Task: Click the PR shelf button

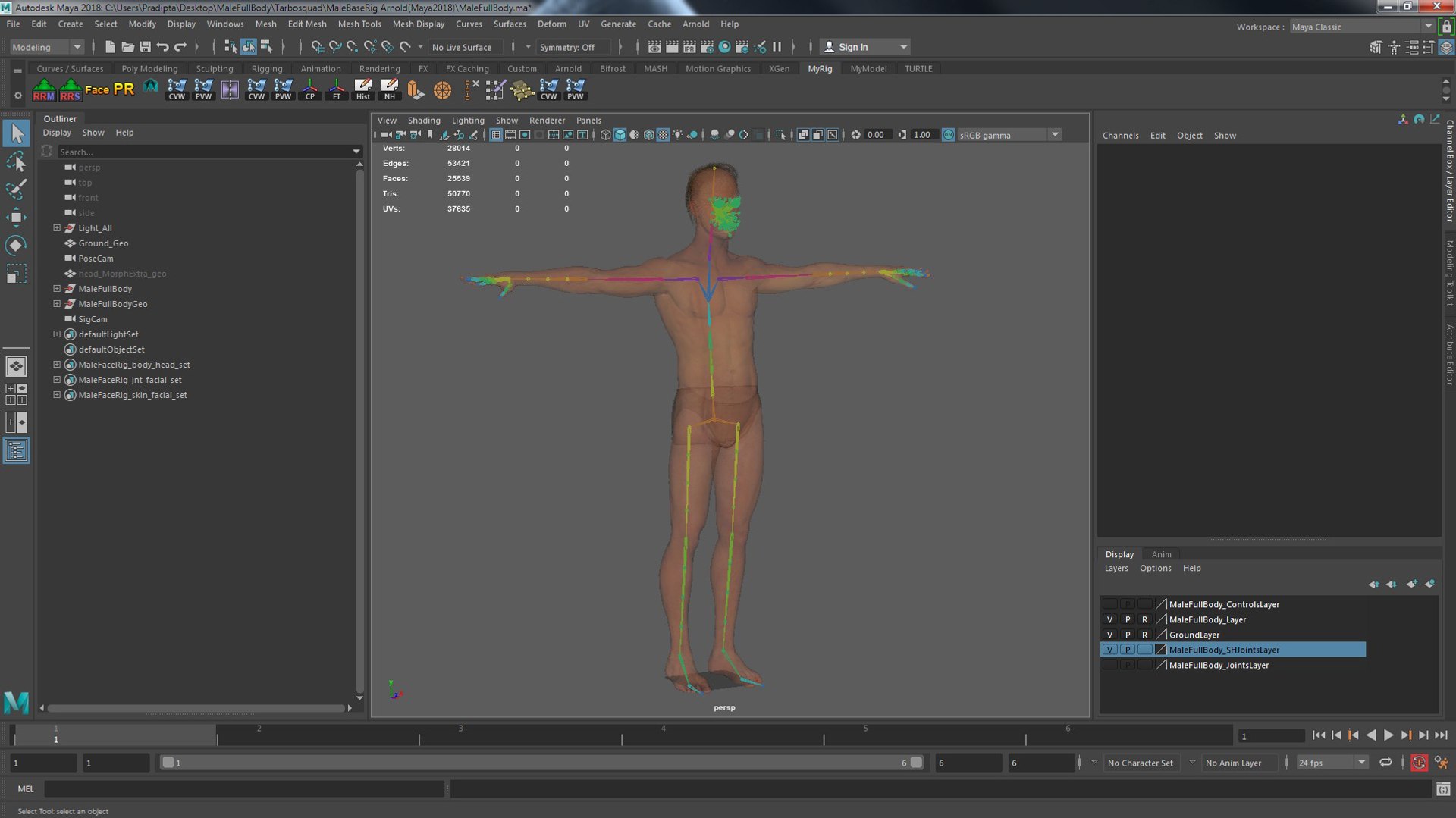Action: (x=124, y=89)
